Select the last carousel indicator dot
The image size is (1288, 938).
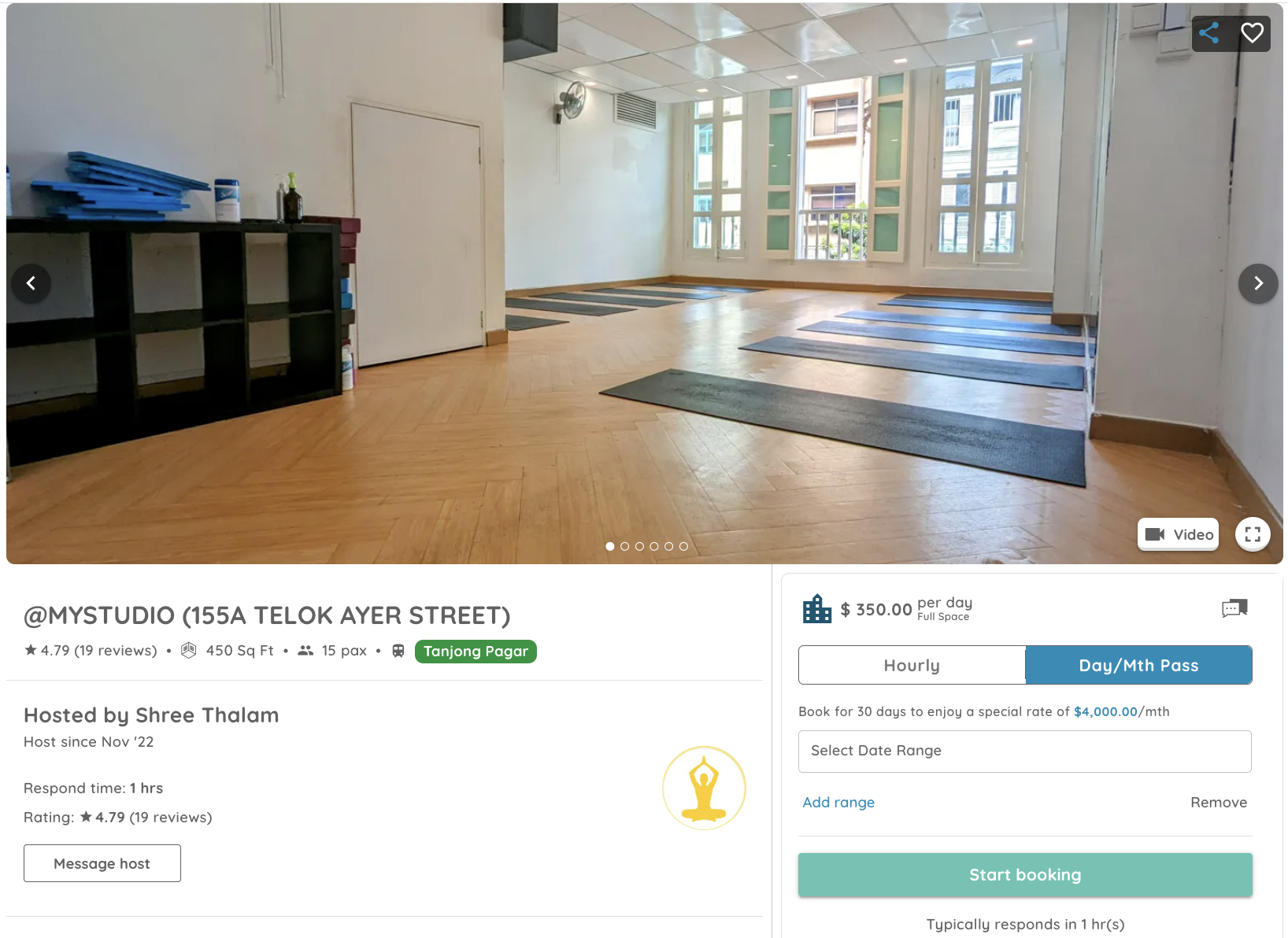tap(683, 546)
